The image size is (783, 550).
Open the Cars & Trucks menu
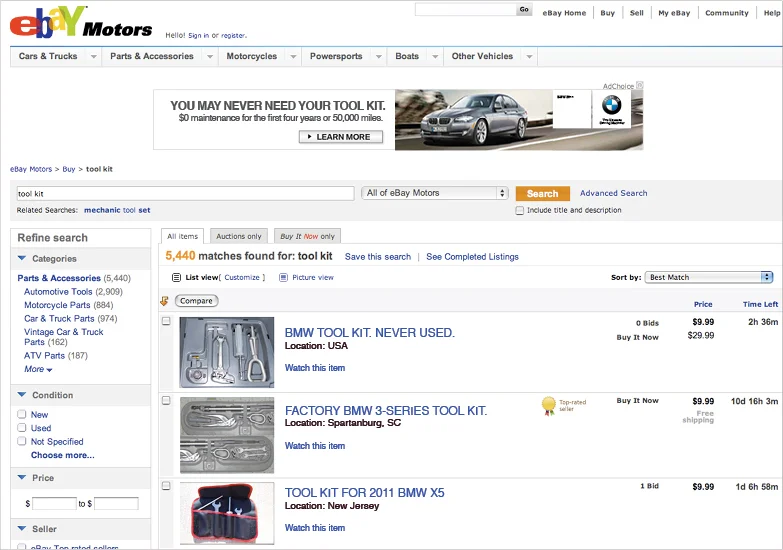click(x=48, y=56)
